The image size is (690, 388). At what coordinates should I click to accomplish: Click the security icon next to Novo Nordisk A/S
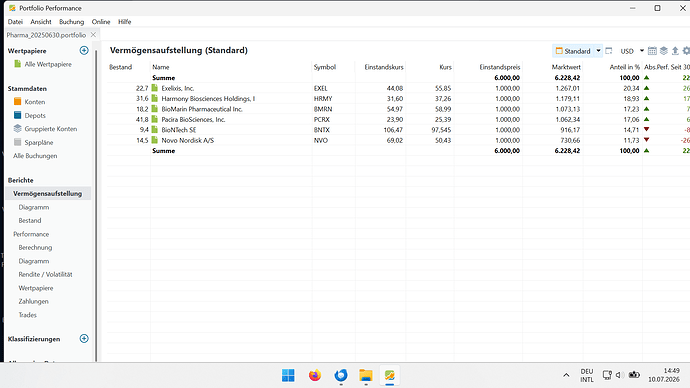point(154,140)
